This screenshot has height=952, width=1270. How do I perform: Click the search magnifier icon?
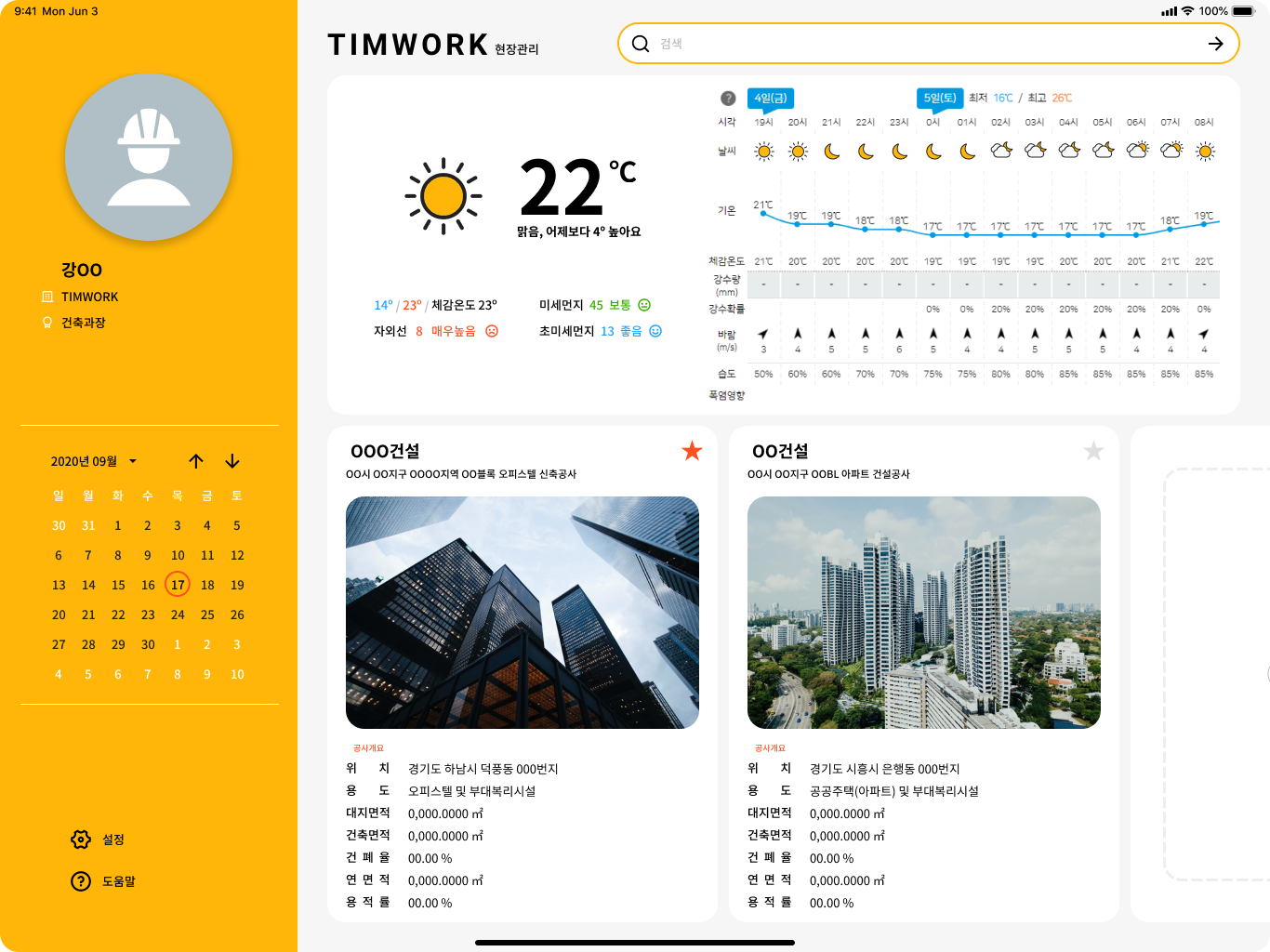(641, 44)
